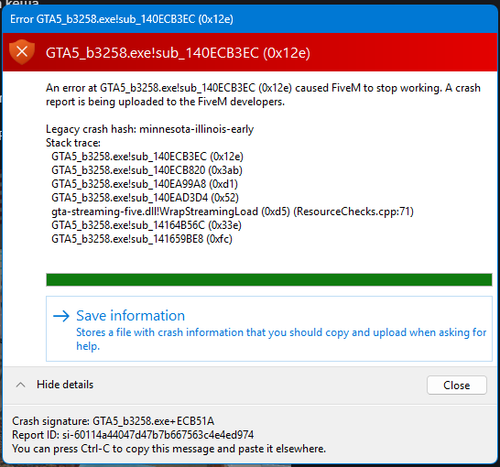The image size is (500, 467).
Task: Close the FiveM crash dialog
Action: click(x=457, y=385)
